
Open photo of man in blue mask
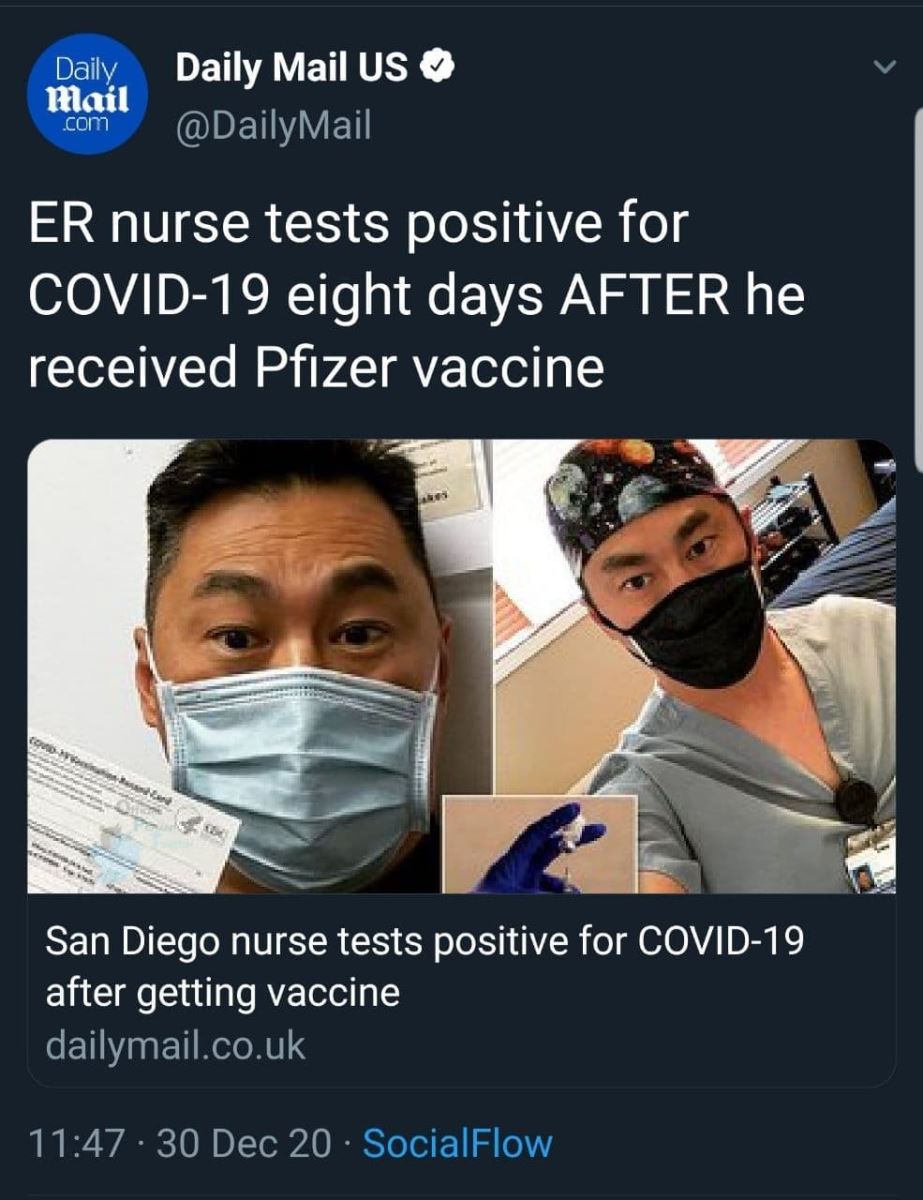[x=259, y=666]
